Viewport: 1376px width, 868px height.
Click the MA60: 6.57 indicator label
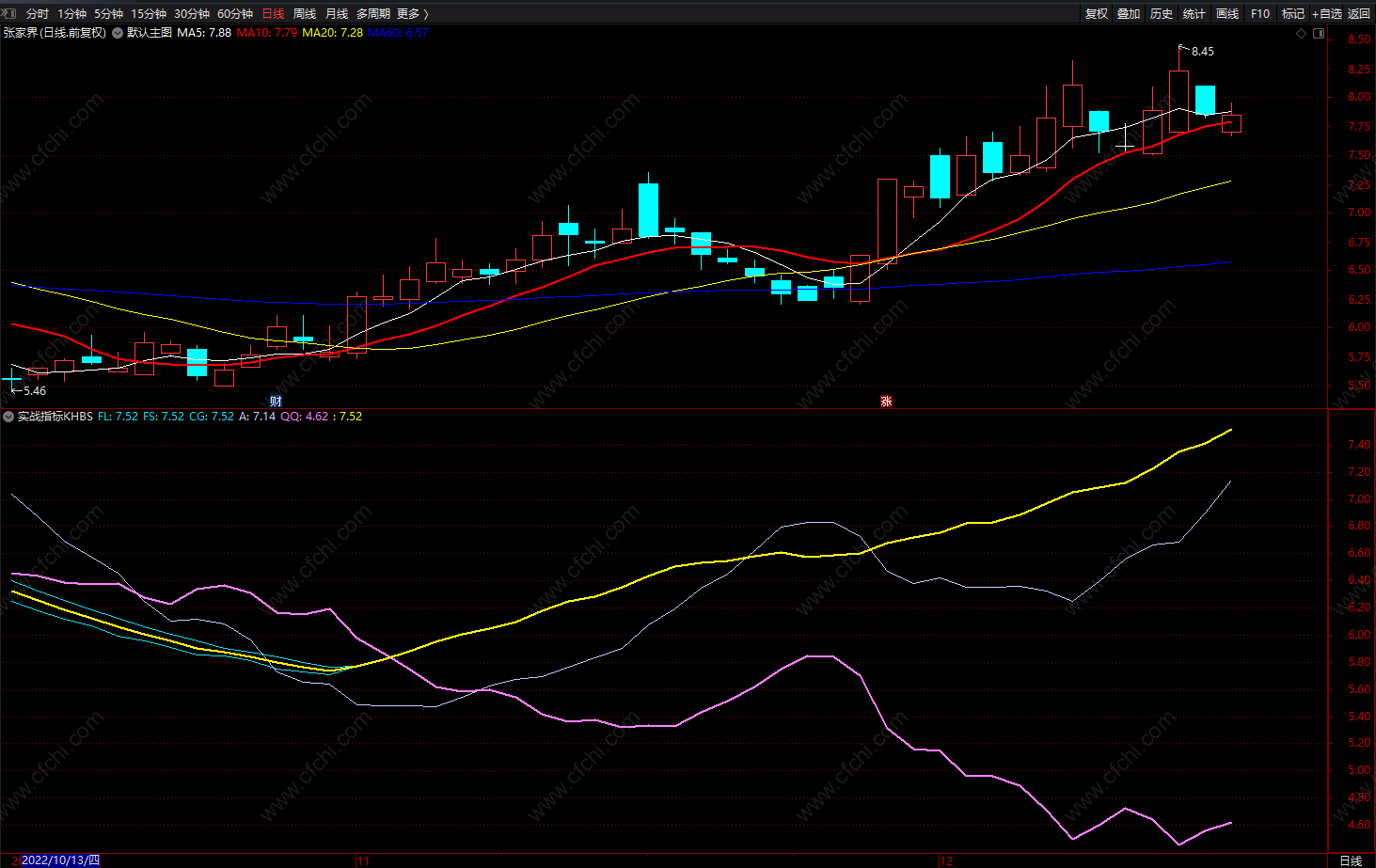[398, 33]
